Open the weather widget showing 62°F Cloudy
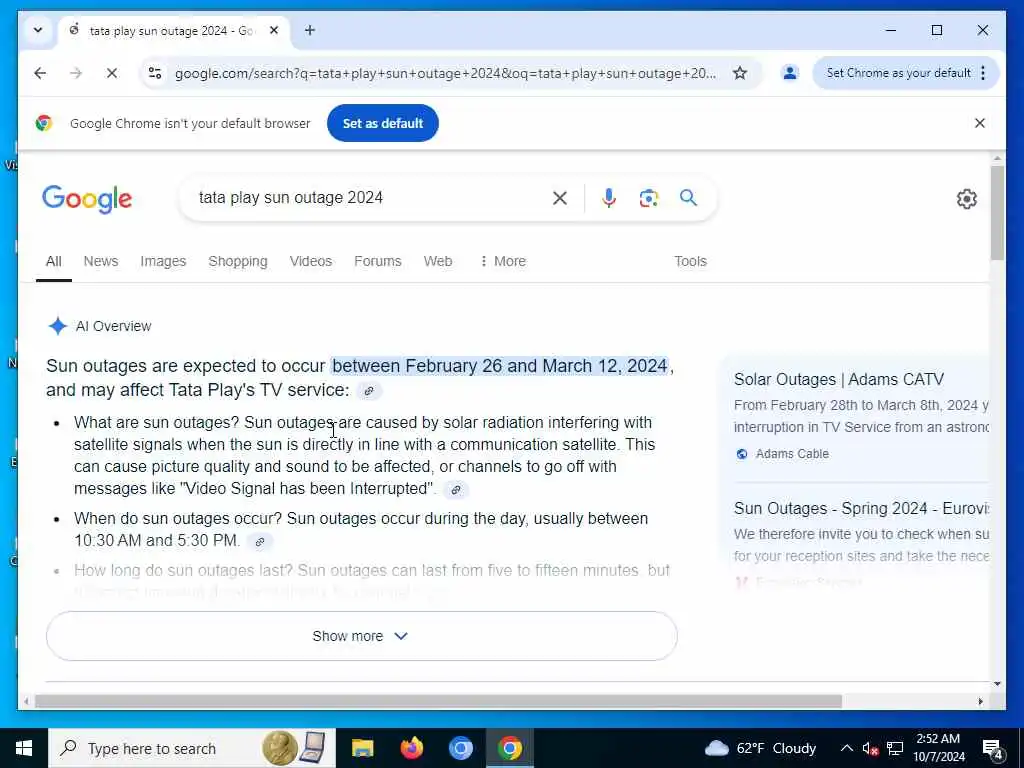Screen dimensions: 1024x768 tap(761, 748)
